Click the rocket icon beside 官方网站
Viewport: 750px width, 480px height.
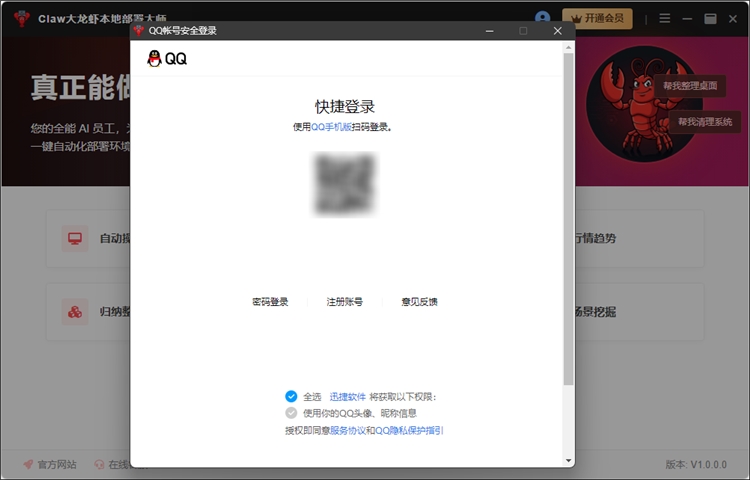click(28, 464)
